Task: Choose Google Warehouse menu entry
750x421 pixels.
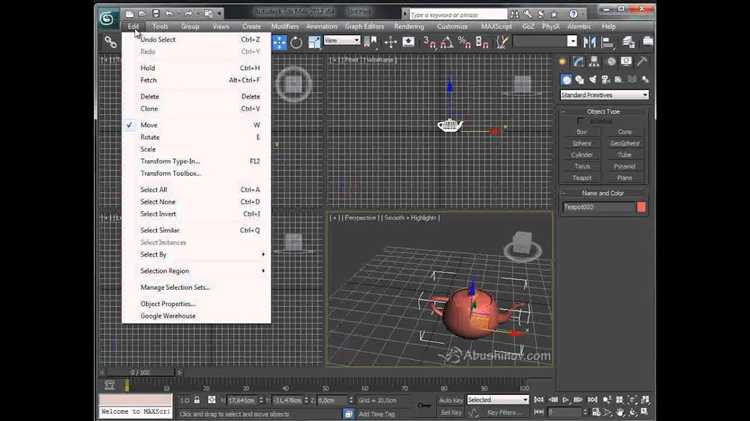Action: pos(196,316)
